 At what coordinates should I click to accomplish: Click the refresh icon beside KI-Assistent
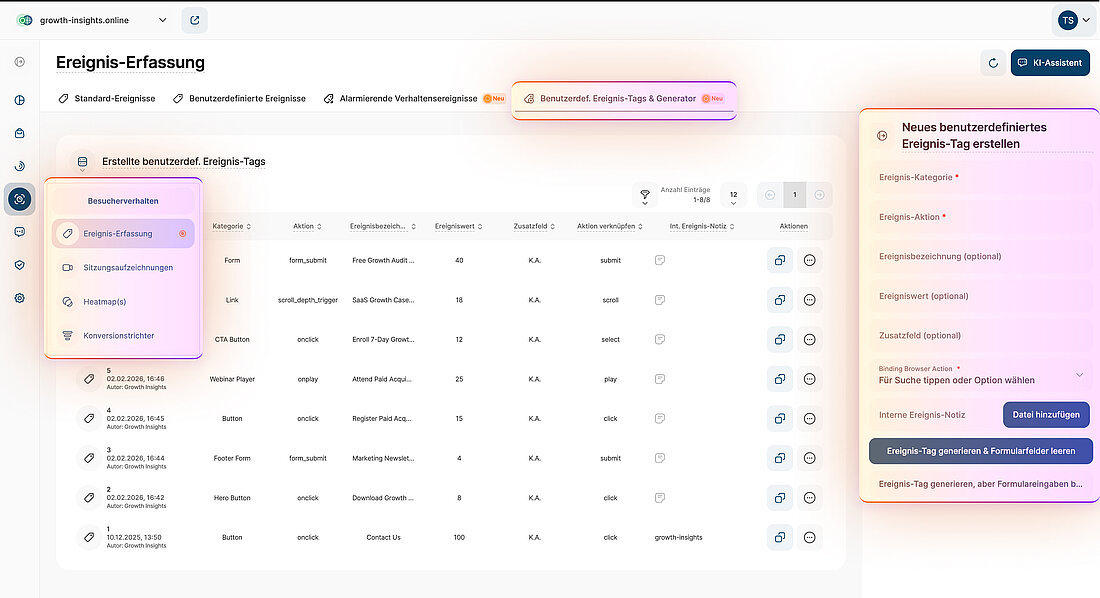[x=992, y=62]
